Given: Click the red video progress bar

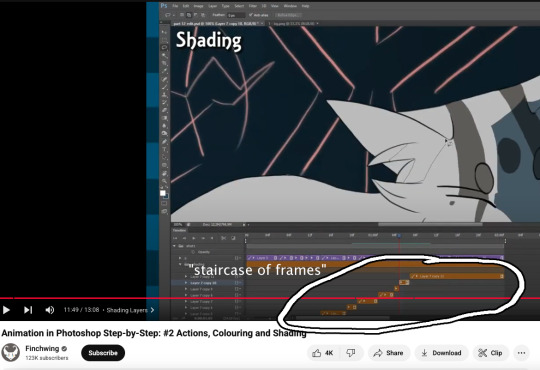Looking at the screenshot, I should 270,298.
